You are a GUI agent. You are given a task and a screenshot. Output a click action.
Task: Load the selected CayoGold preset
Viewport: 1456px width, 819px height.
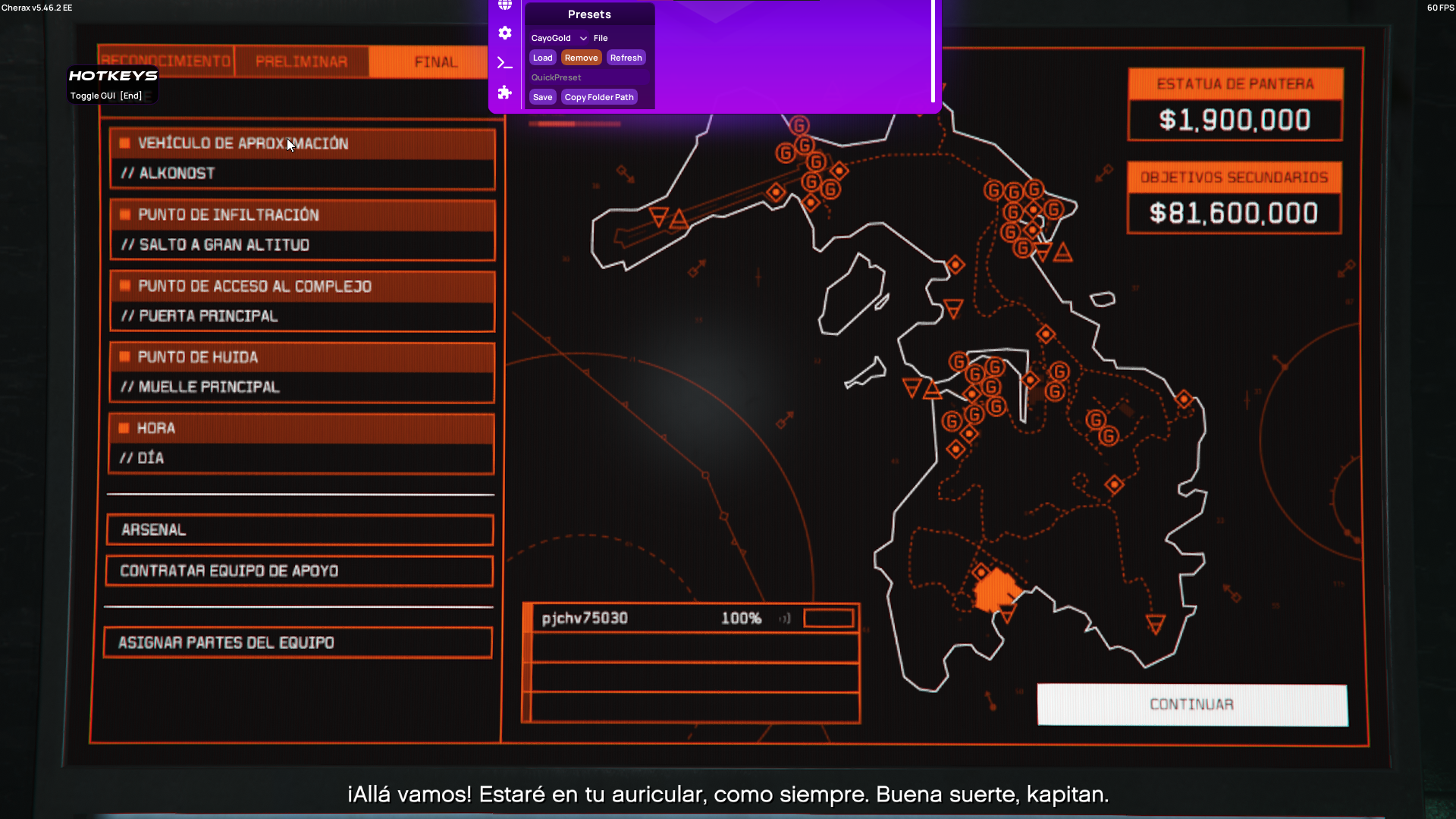[542, 58]
